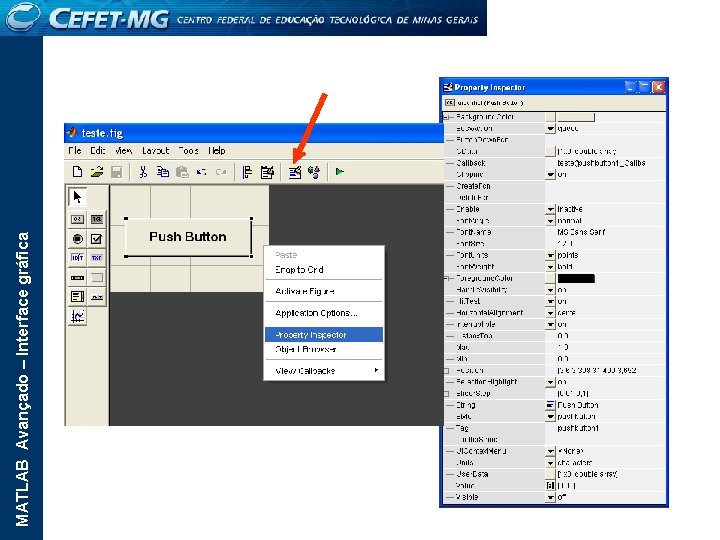The height and width of the screenshot is (540, 720).
Task: Pick the Radio Button component in palette
Action: (77, 239)
